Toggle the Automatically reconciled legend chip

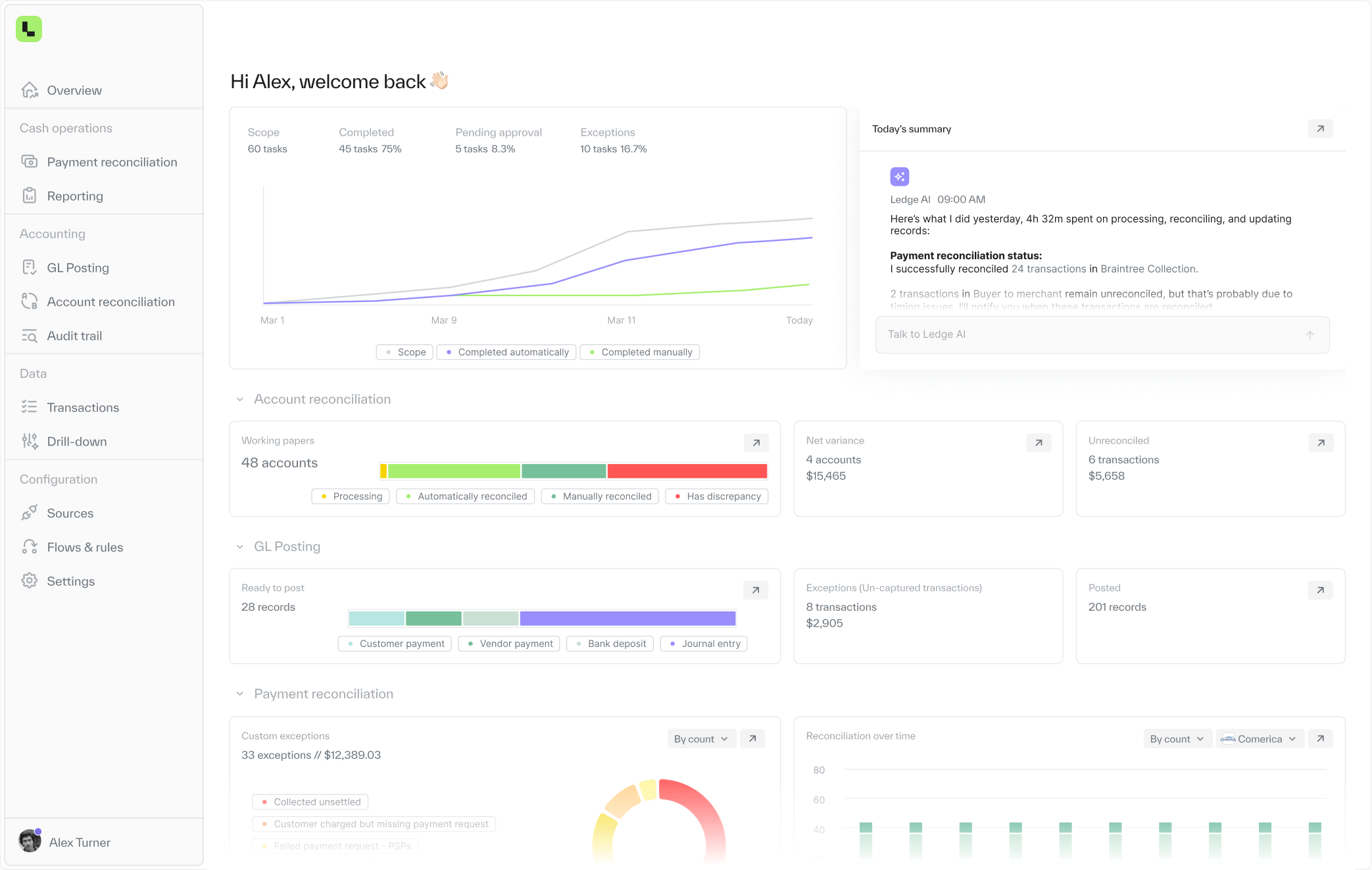point(466,496)
